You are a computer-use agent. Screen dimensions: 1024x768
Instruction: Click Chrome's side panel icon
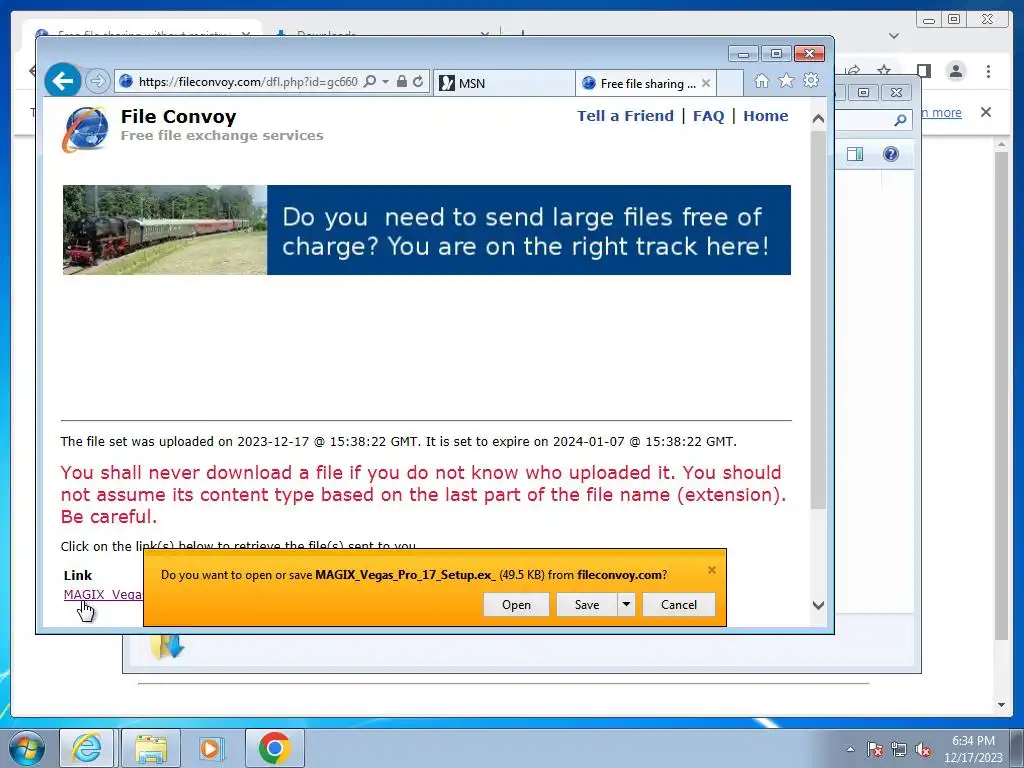(x=923, y=71)
